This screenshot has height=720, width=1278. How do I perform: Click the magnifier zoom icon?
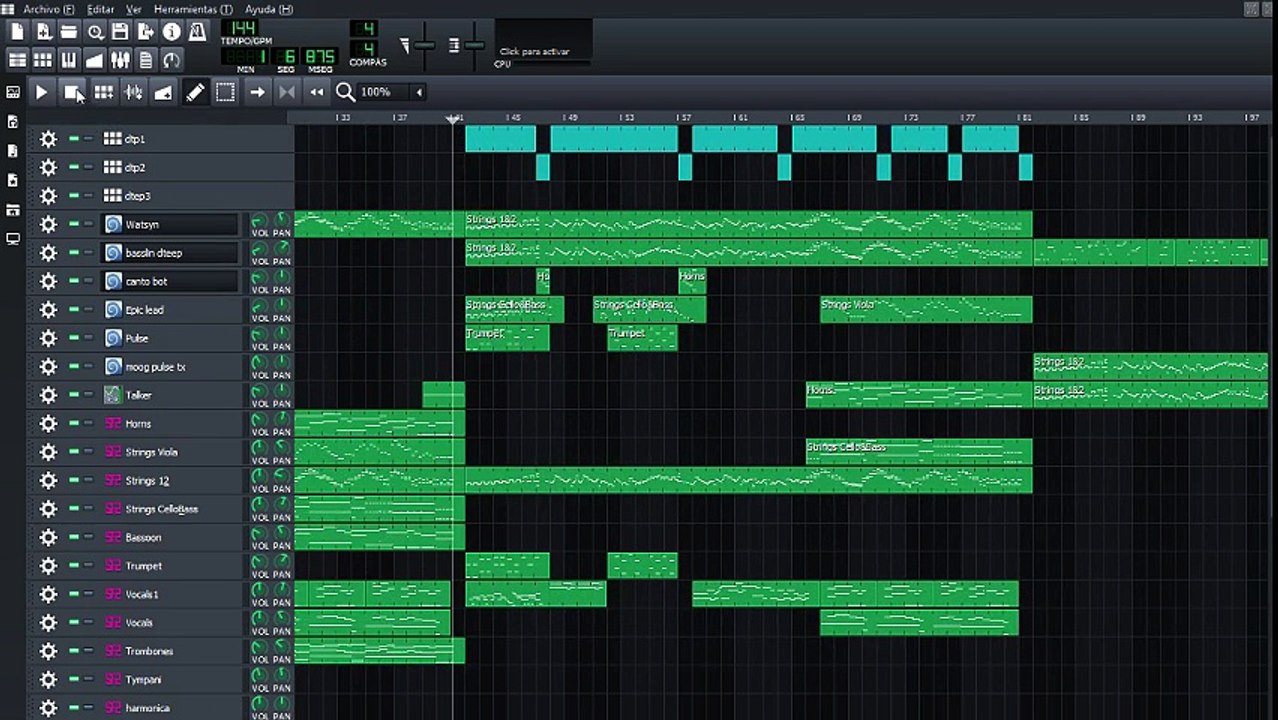pyautogui.click(x=345, y=92)
